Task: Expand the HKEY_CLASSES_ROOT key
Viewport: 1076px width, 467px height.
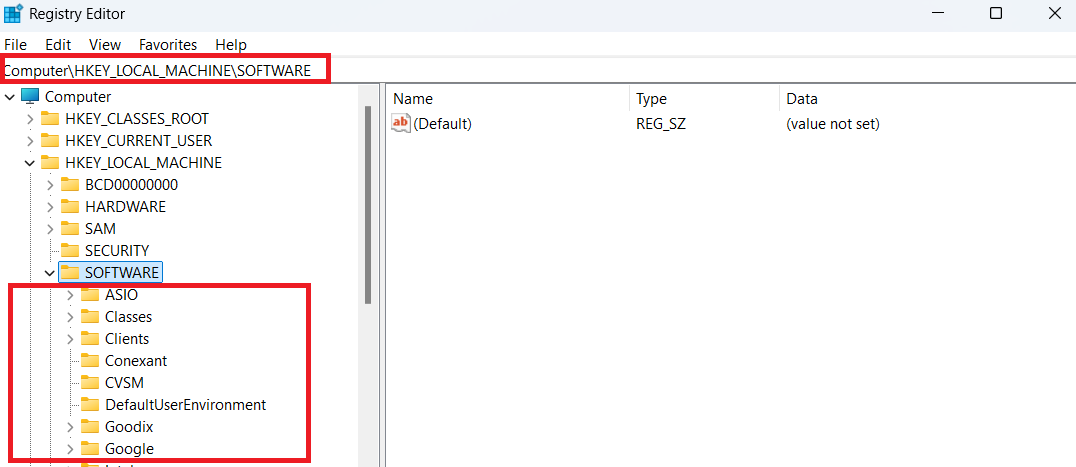Action: [30, 119]
